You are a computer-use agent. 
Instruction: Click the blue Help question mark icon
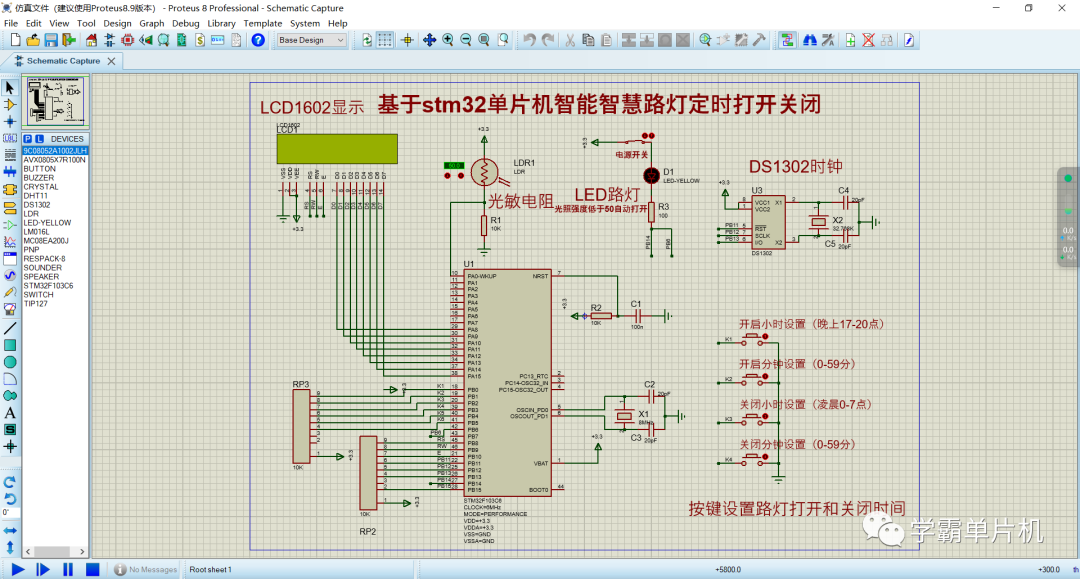click(x=258, y=40)
